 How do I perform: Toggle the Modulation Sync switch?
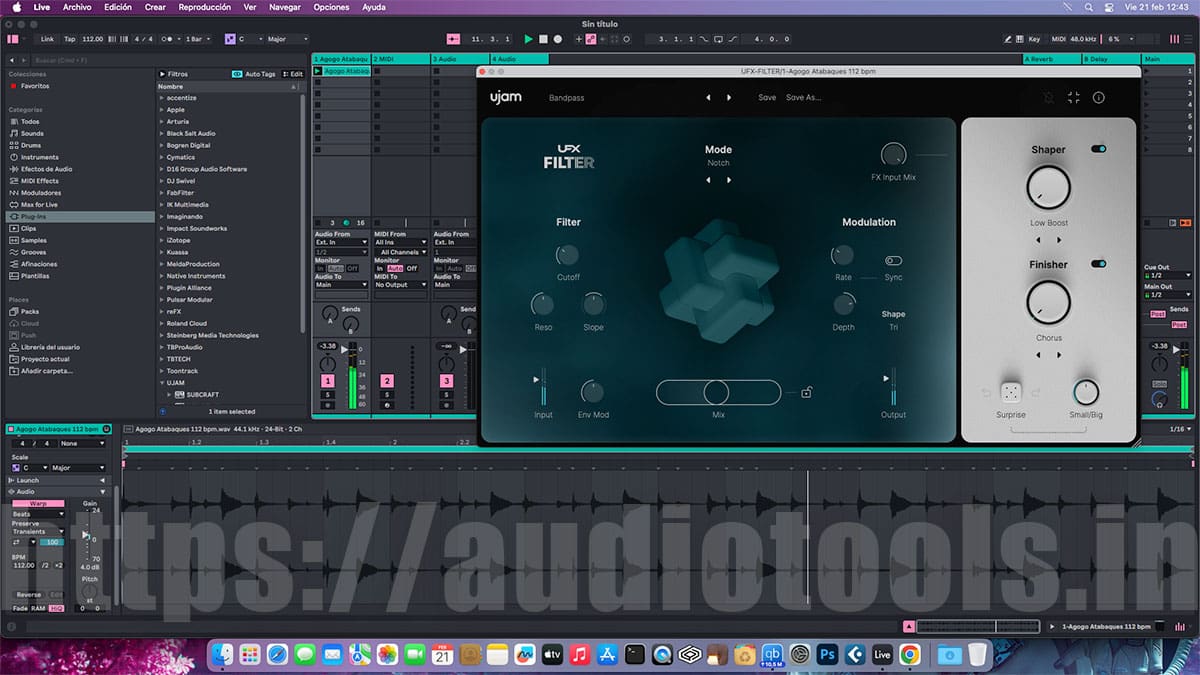(x=893, y=261)
